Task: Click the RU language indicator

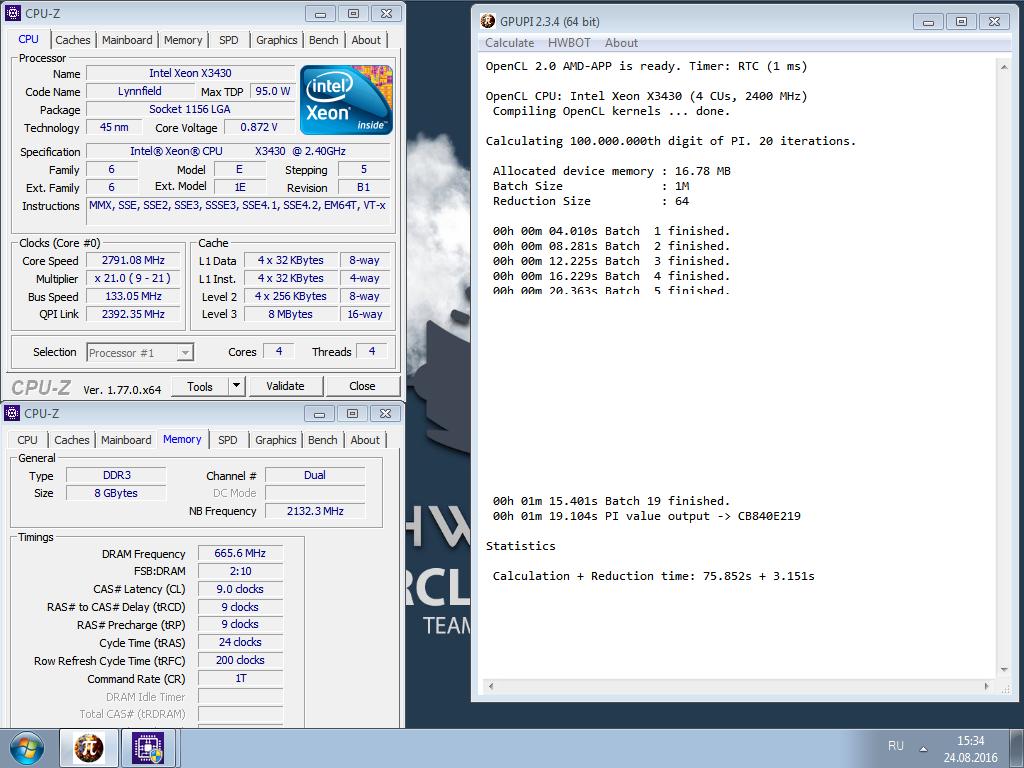Action: pyautogui.click(x=895, y=745)
